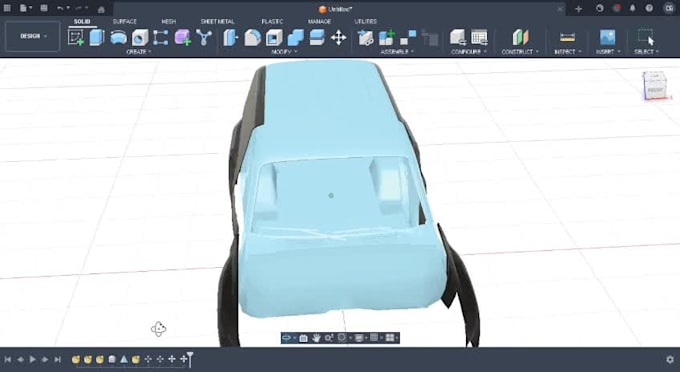Viewport: 680px width, 372px height.
Task: Expand the INSERT dropdown menu
Action: tap(608, 52)
